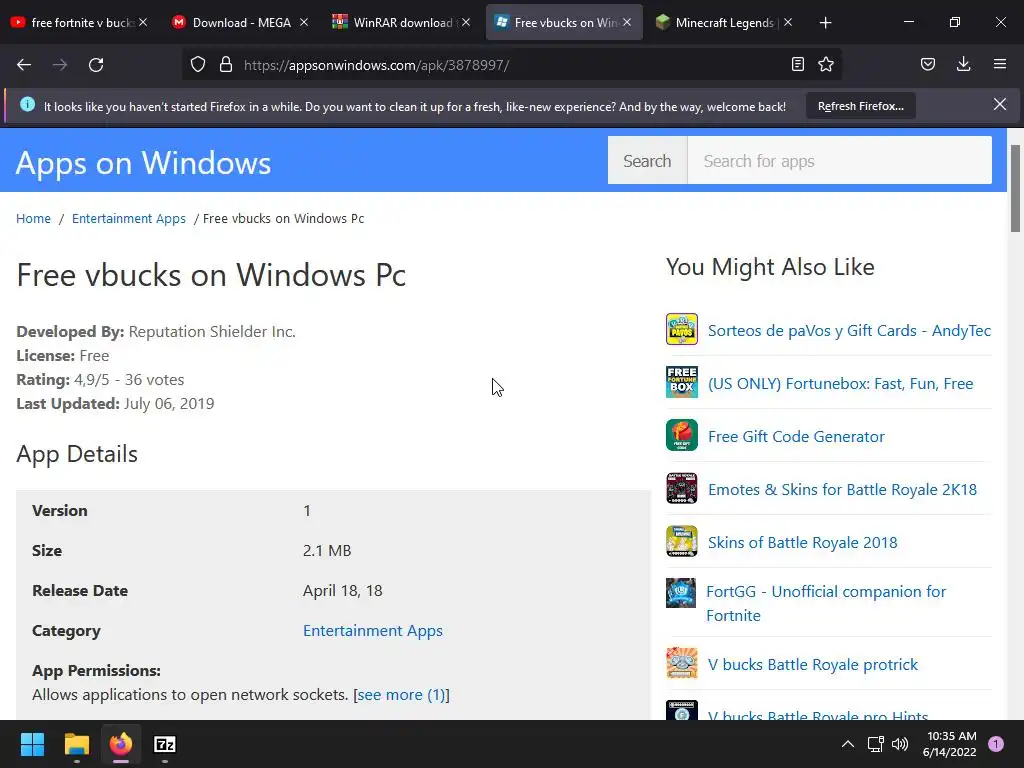Bookmark this page with the star icon

(x=825, y=64)
